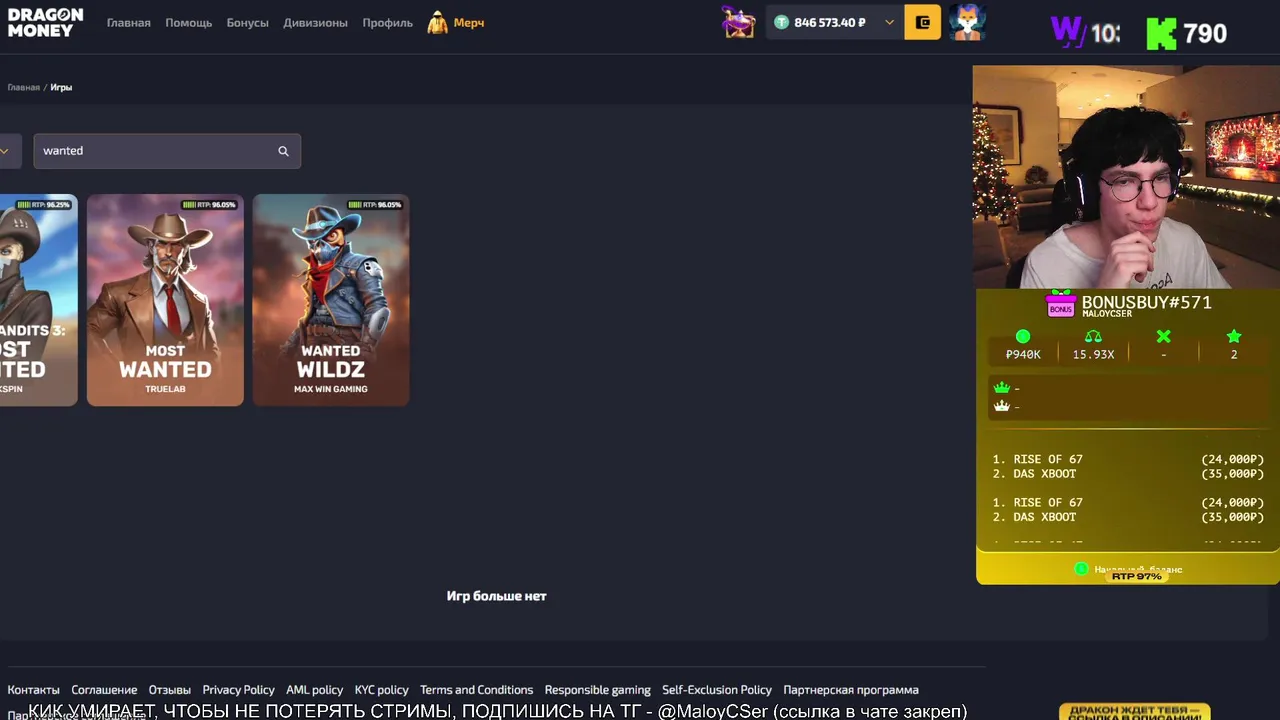Image resolution: width=1280 pixels, height=720 pixels.
Task: Click the pink BONUS gift icon
Action: [1060, 304]
